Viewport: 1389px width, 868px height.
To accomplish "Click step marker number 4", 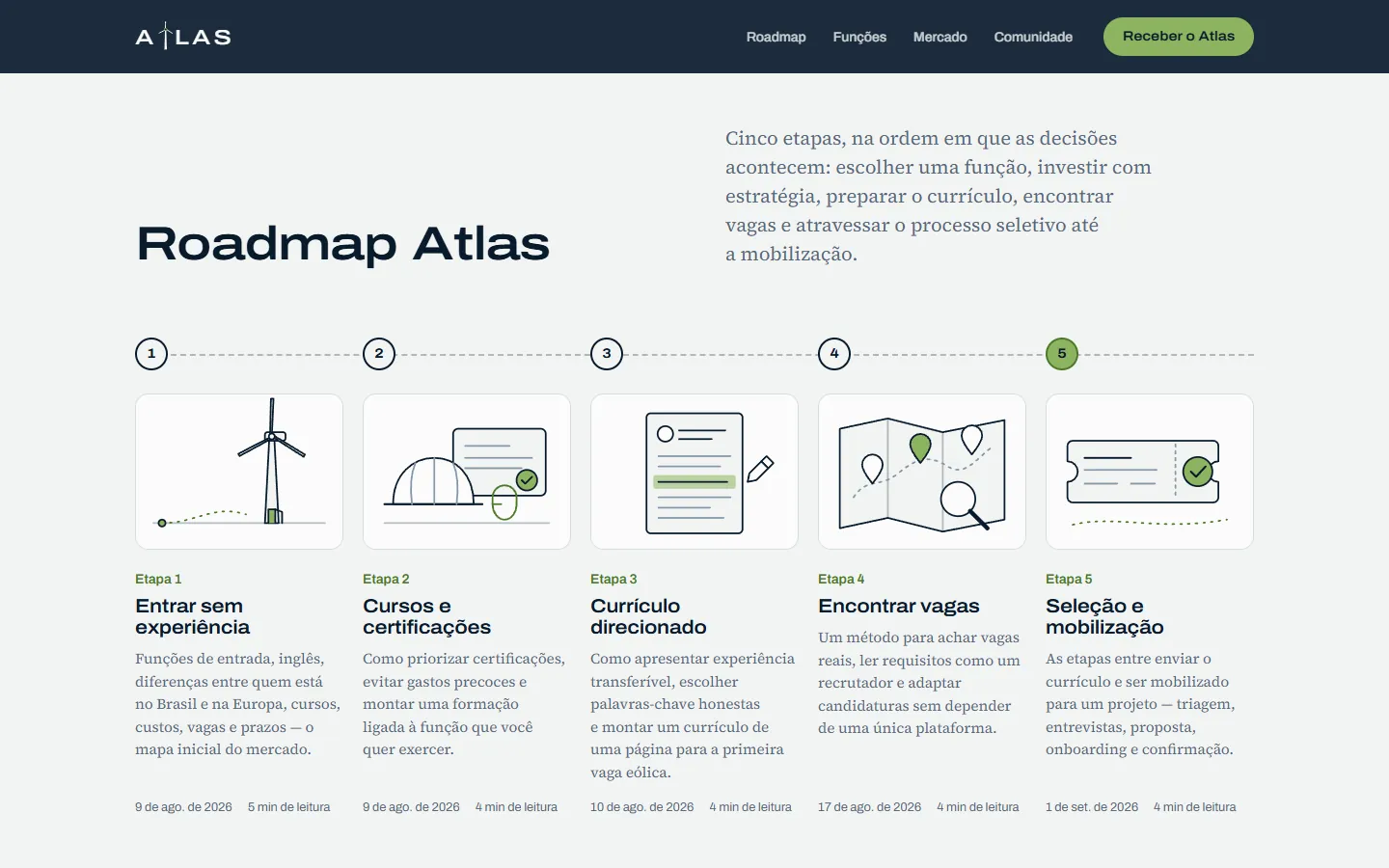I will [834, 354].
